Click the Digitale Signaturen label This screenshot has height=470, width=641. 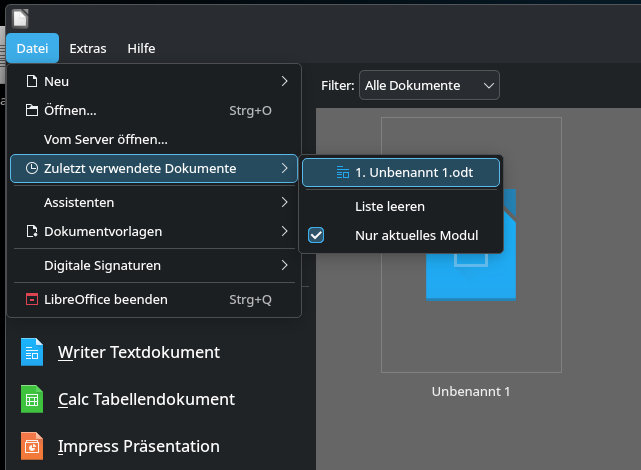tap(102, 266)
